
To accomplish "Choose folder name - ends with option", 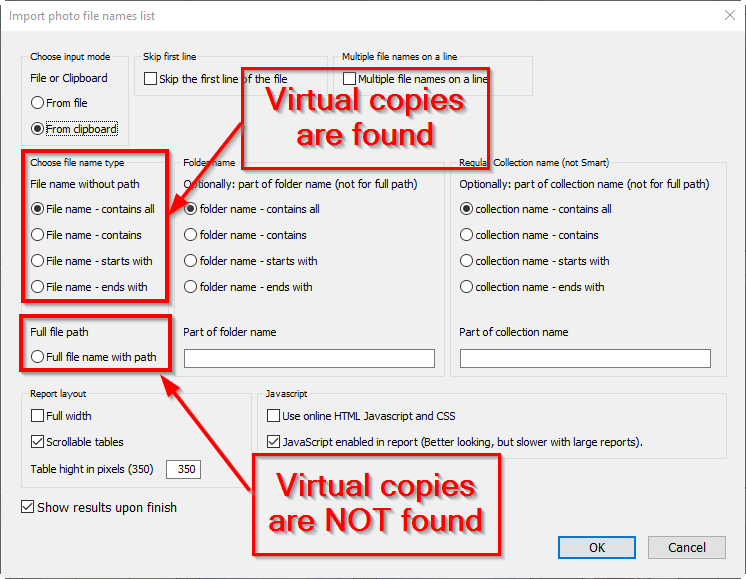I will coord(191,287).
